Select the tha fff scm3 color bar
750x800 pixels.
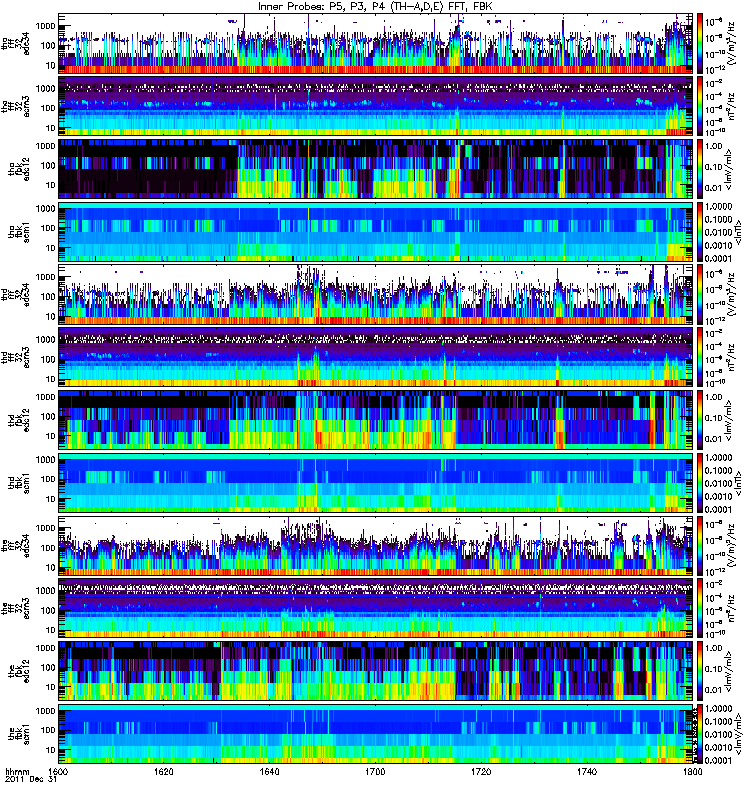point(700,106)
